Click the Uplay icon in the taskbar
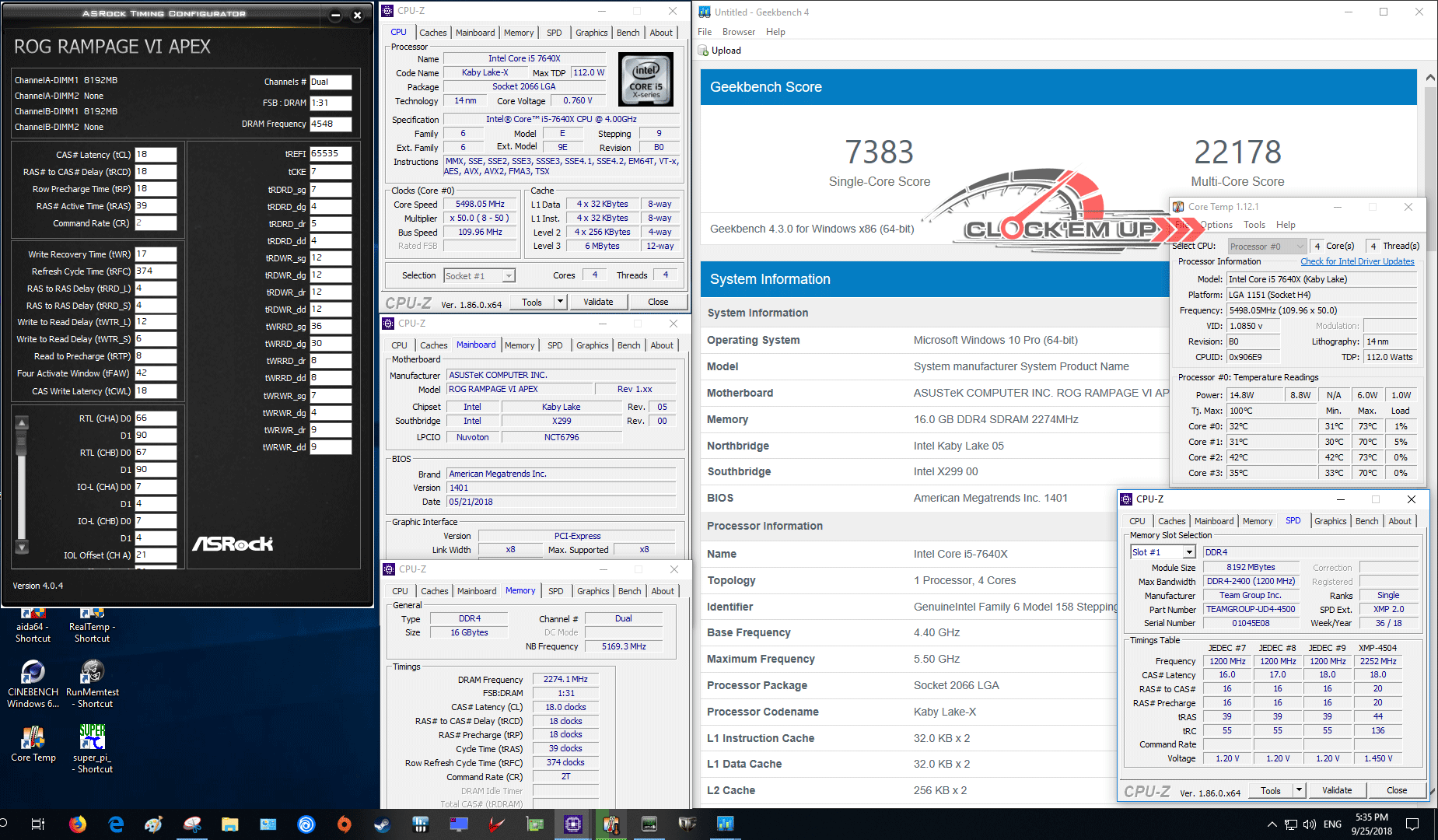 [x=306, y=824]
